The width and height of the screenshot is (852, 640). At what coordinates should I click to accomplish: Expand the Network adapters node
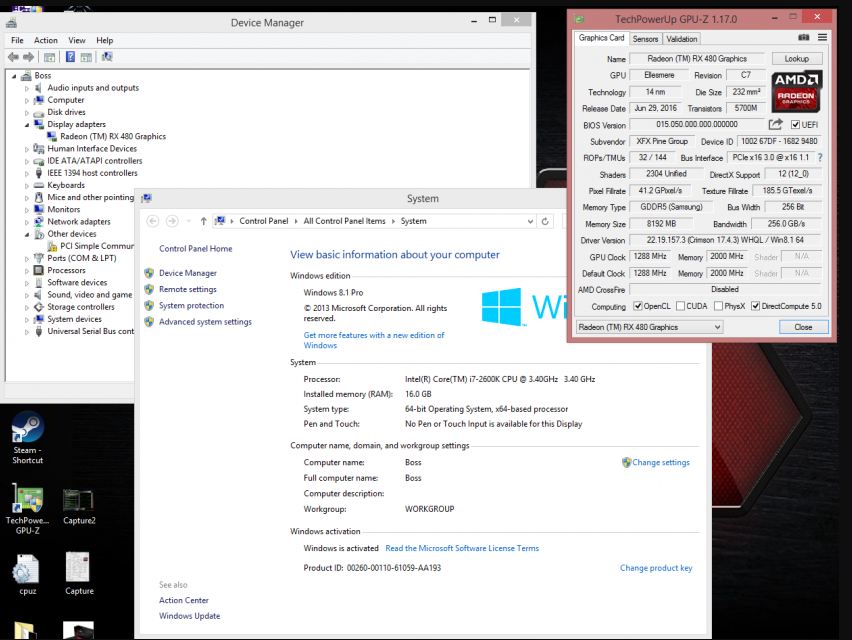(x=27, y=222)
